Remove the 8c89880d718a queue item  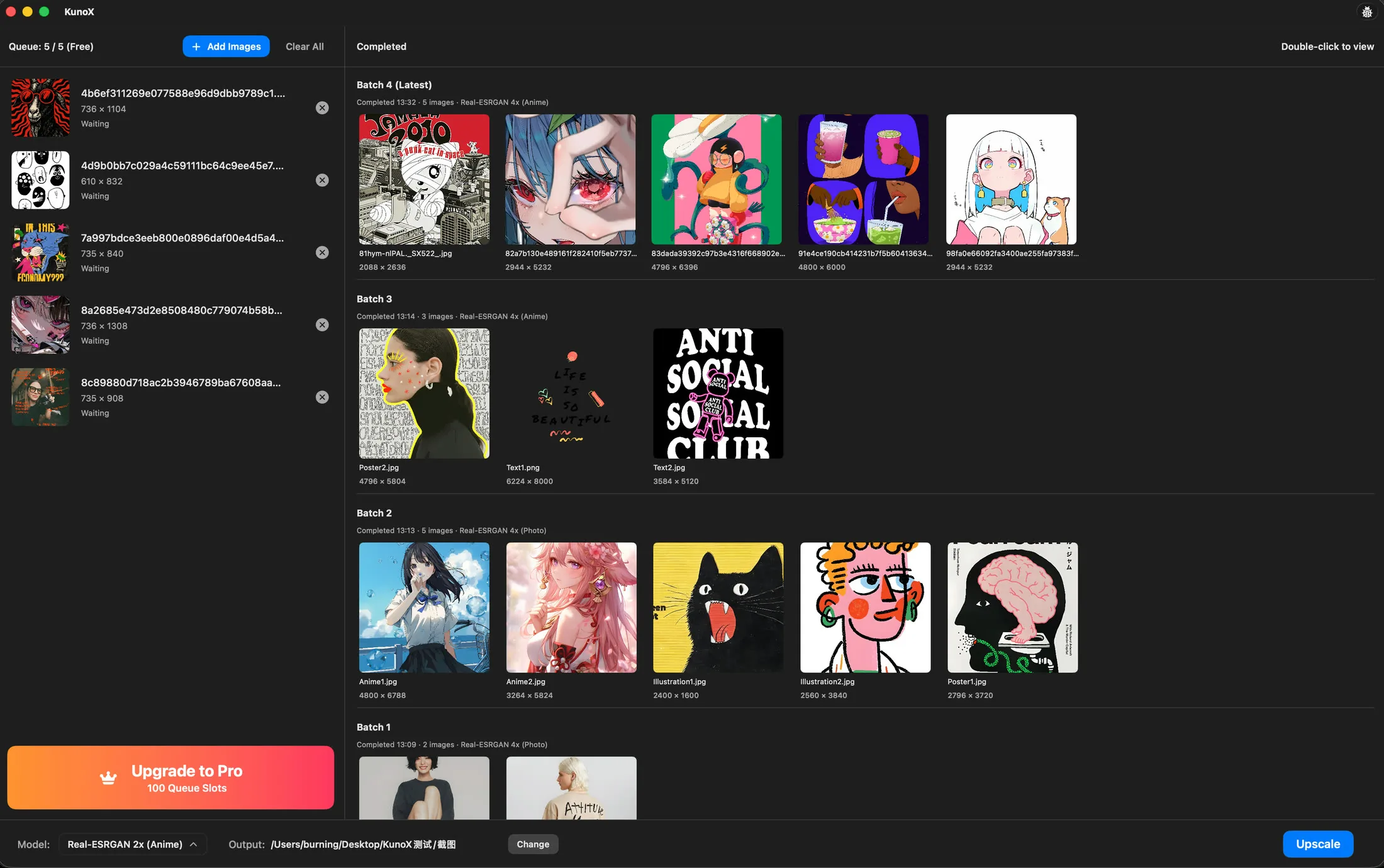tap(322, 397)
